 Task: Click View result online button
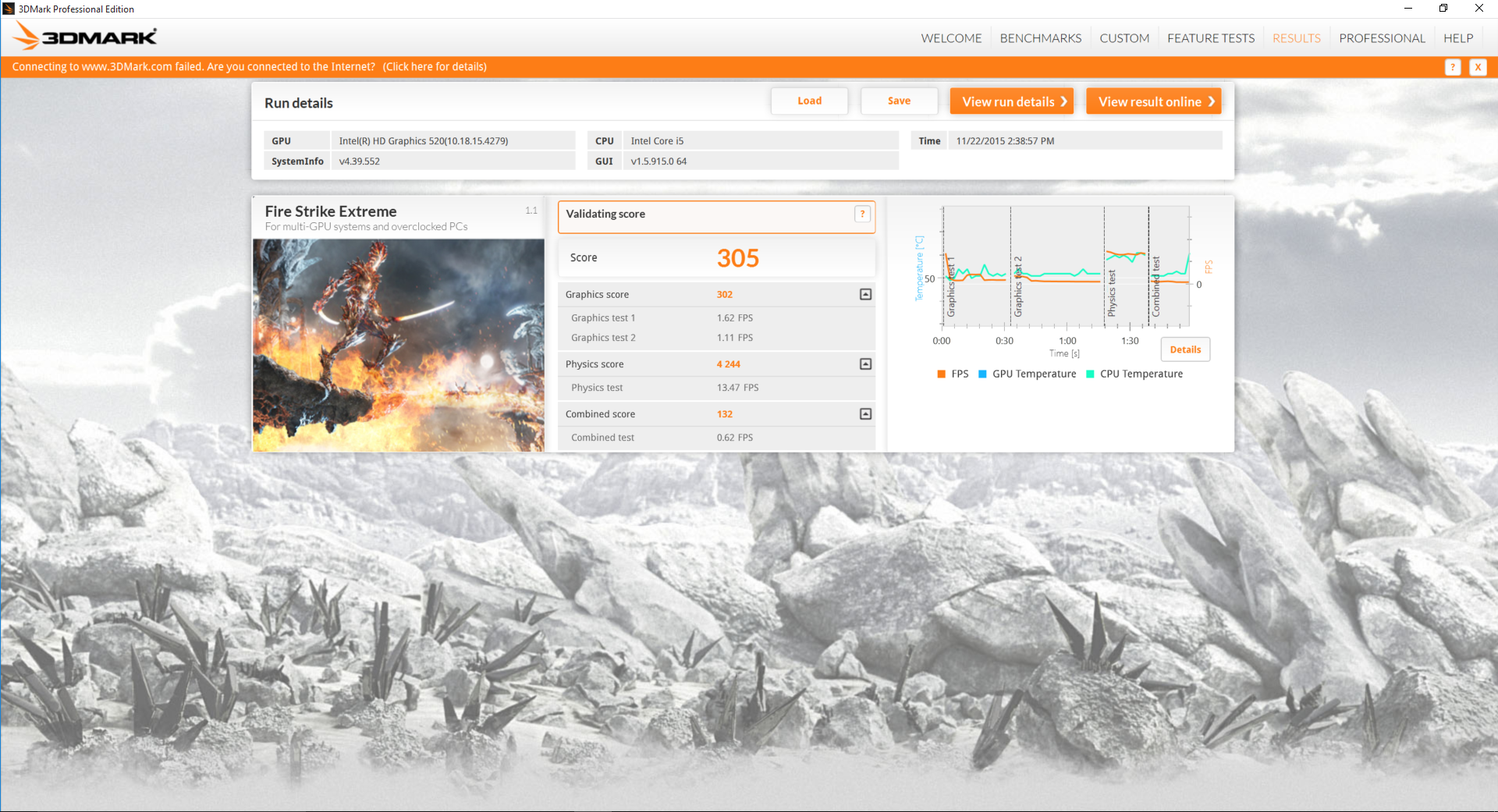1153,101
